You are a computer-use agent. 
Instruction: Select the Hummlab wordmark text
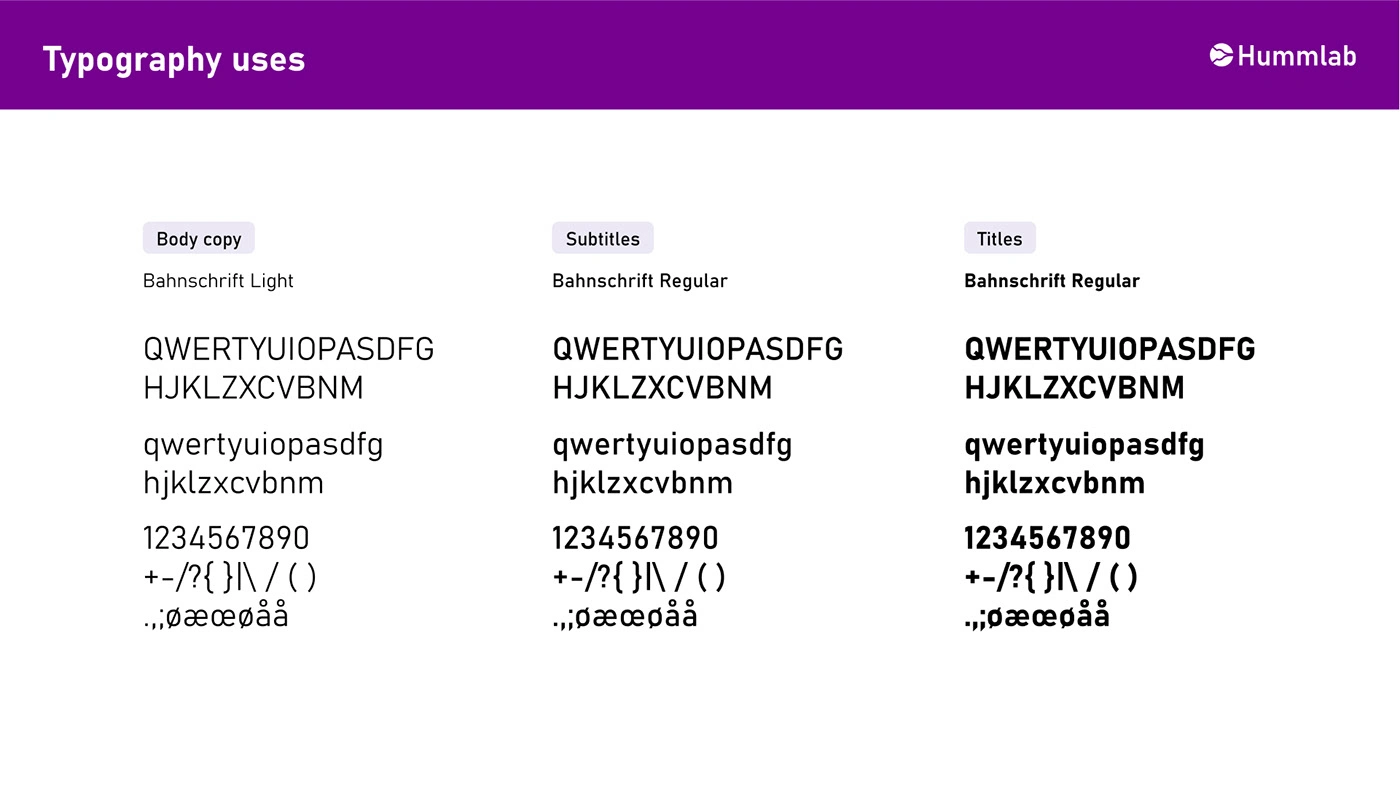pyautogui.click(x=1297, y=57)
